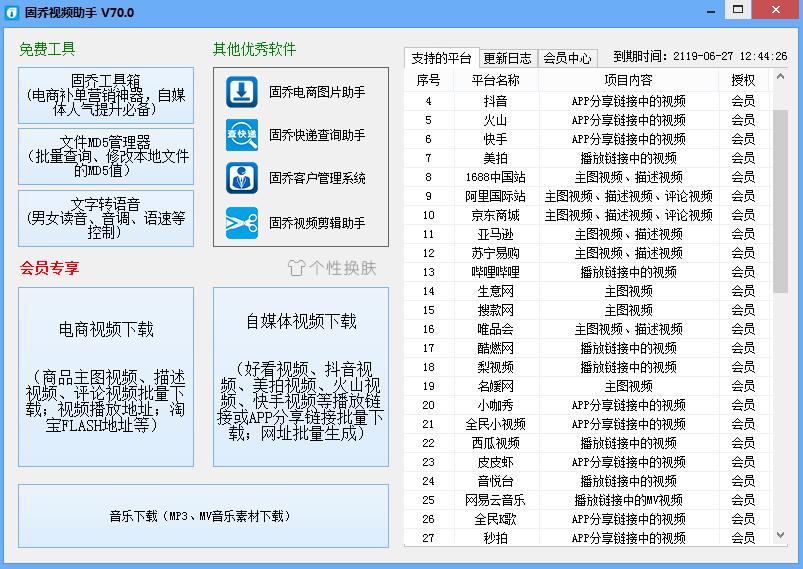
Task: Minimize the 固乔视频助手 window
Action: [711, 10]
